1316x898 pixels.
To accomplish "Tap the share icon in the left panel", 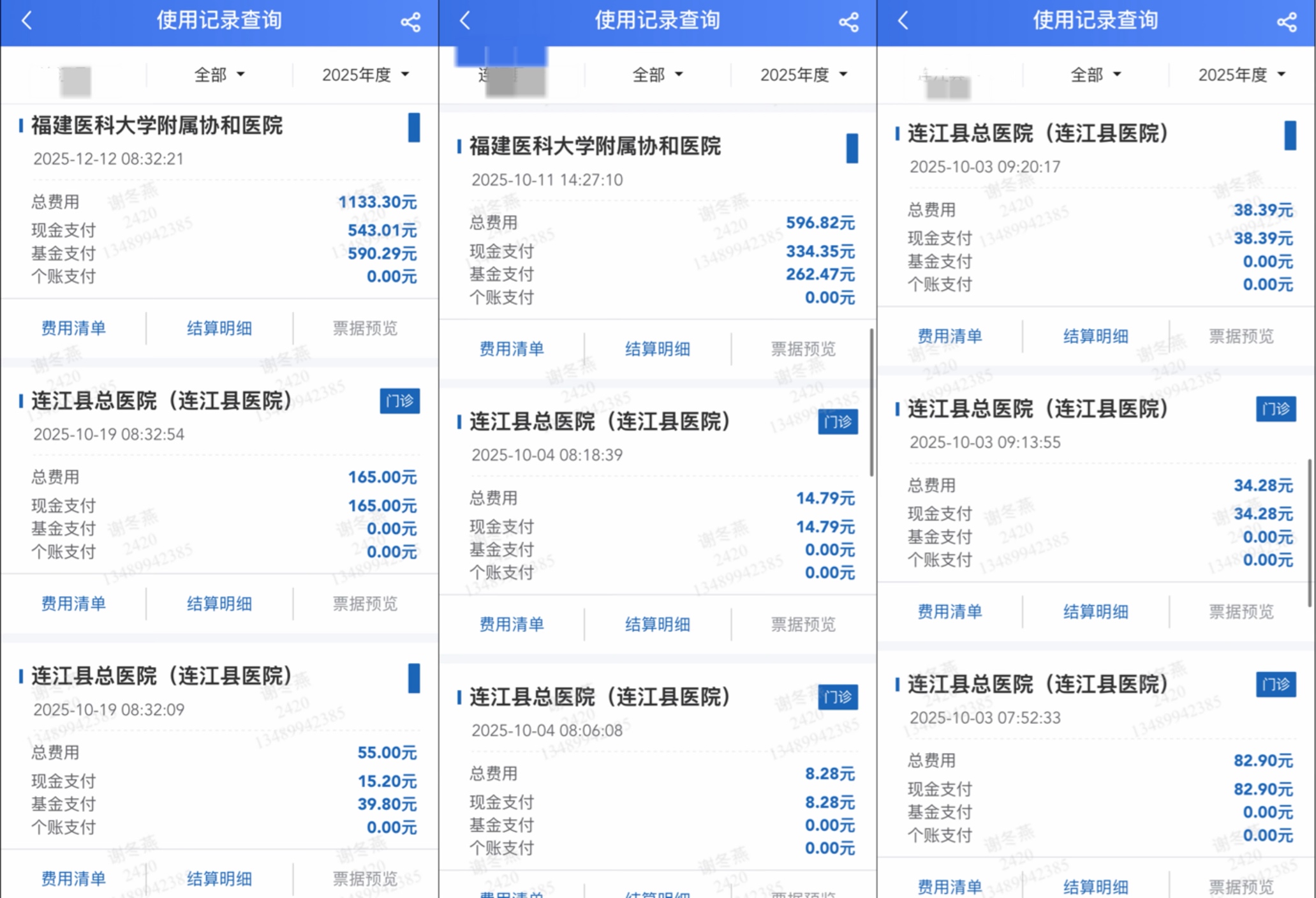I will point(410,22).
